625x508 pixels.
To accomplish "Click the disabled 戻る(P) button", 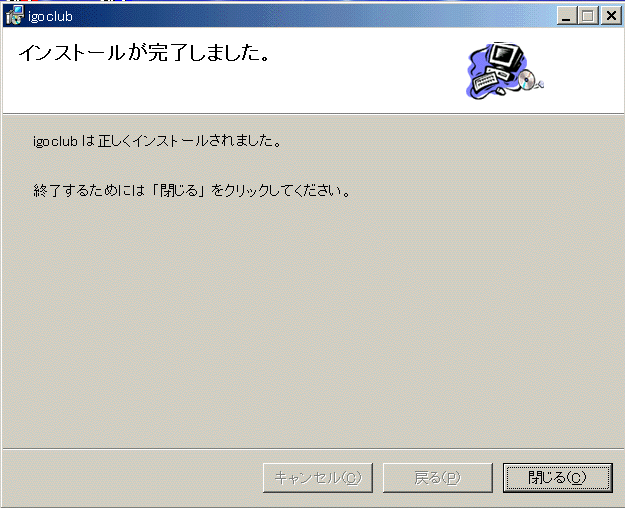I will click(438, 477).
